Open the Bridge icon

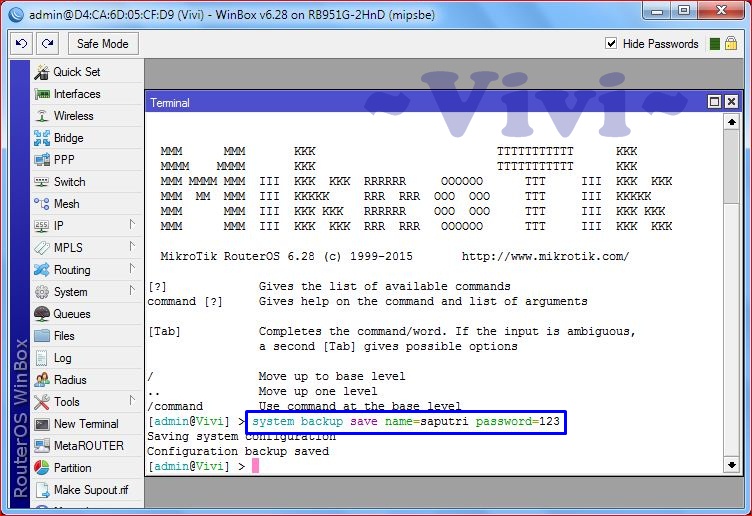(42, 138)
